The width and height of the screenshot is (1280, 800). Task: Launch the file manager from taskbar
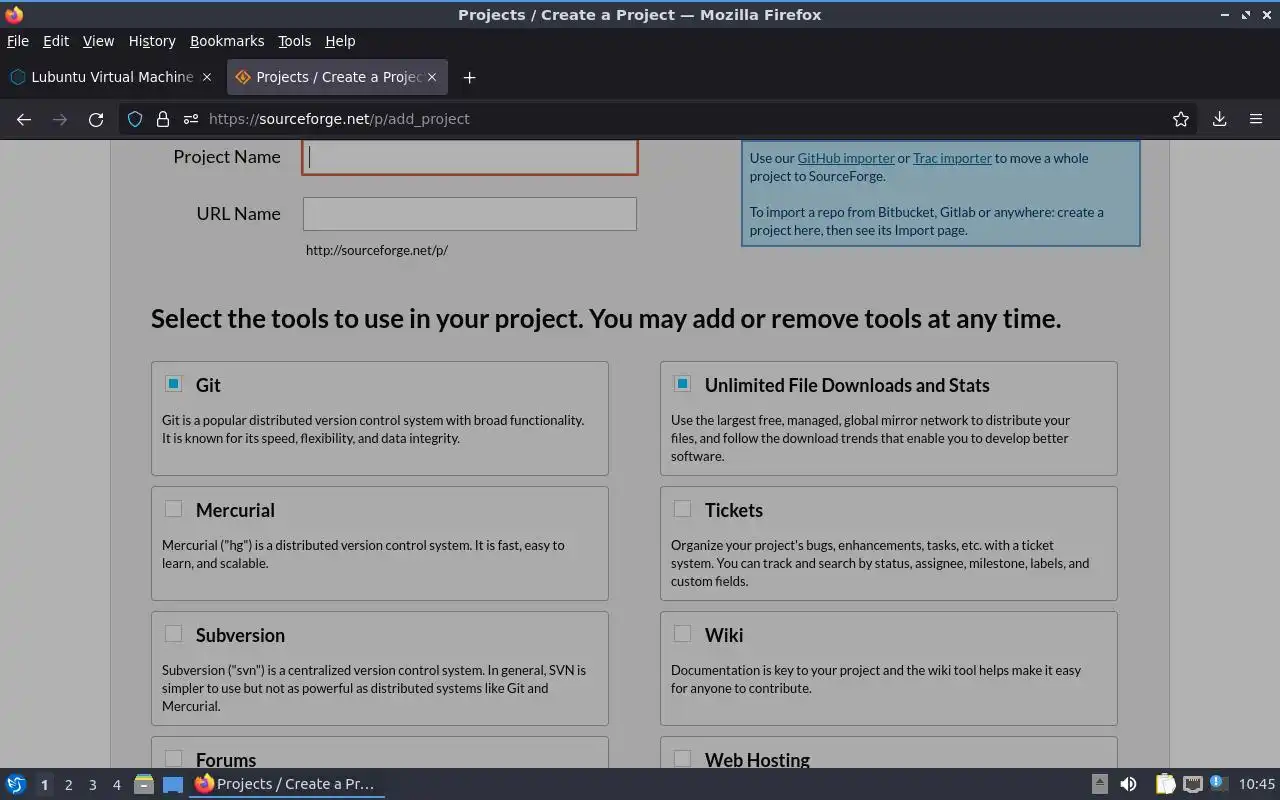[143, 784]
